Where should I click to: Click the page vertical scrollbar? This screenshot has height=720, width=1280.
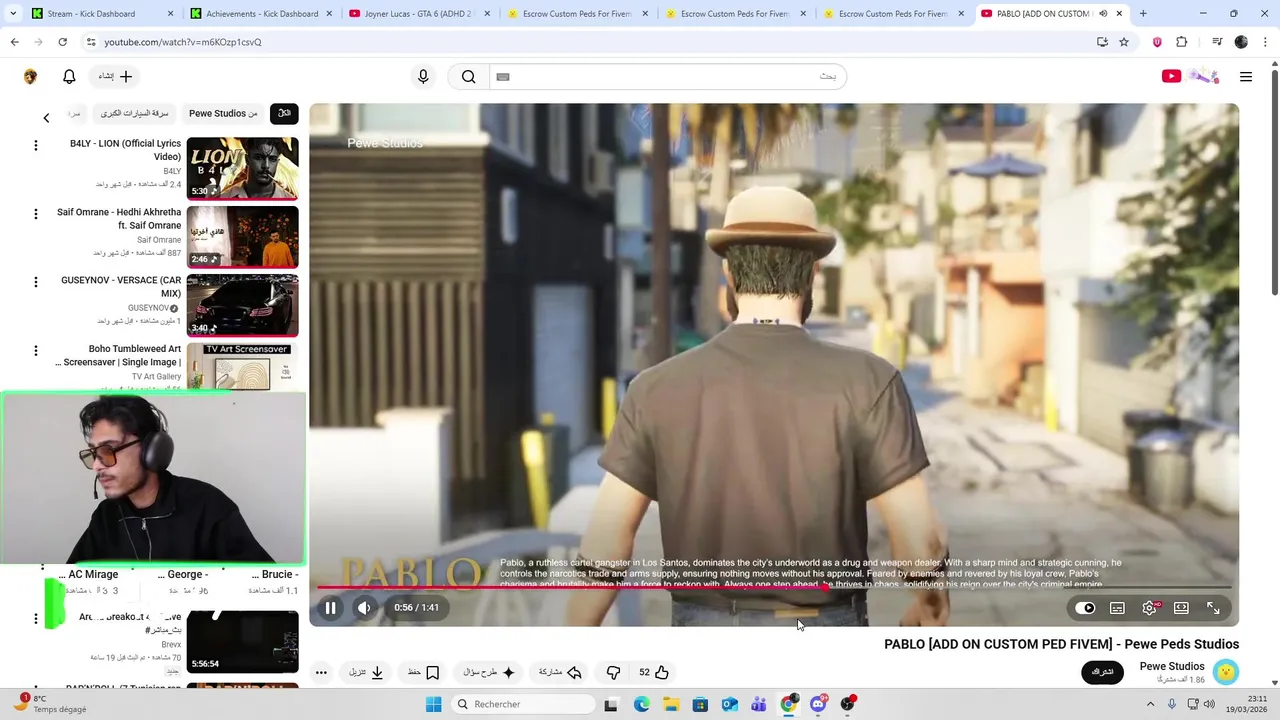click(1274, 180)
